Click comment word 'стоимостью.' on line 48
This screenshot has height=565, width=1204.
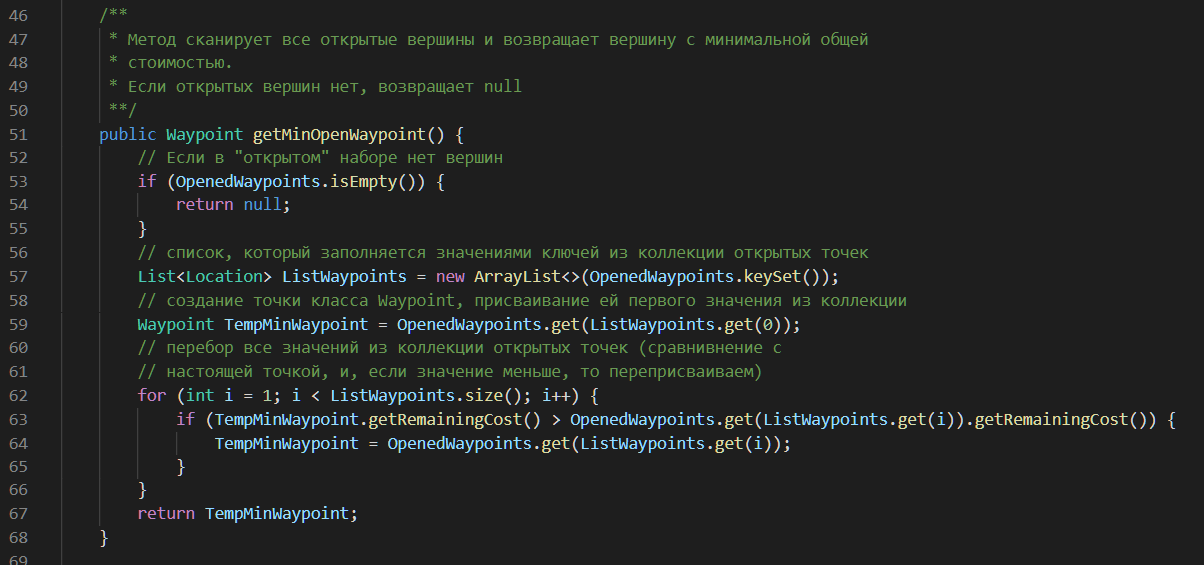point(180,63)
